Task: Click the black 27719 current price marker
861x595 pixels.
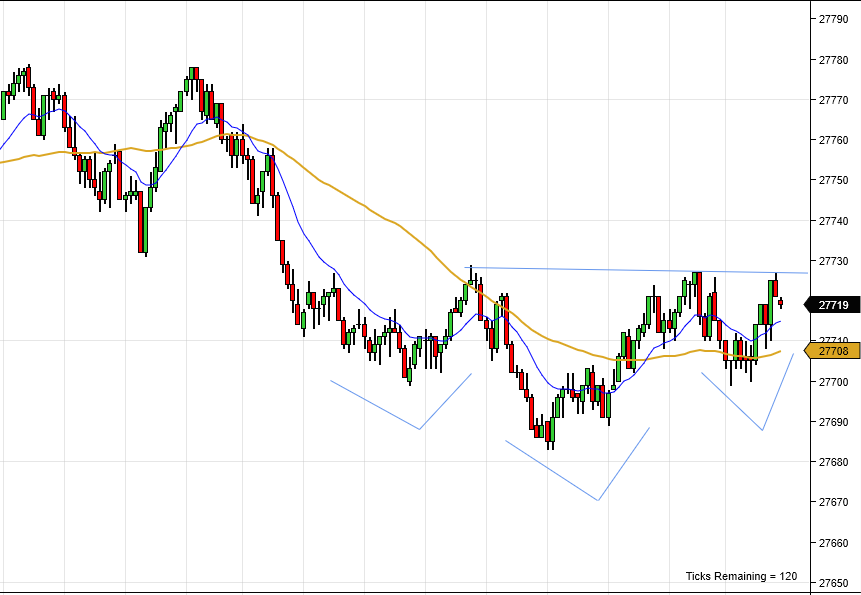Action: click(x=832, y=305)
